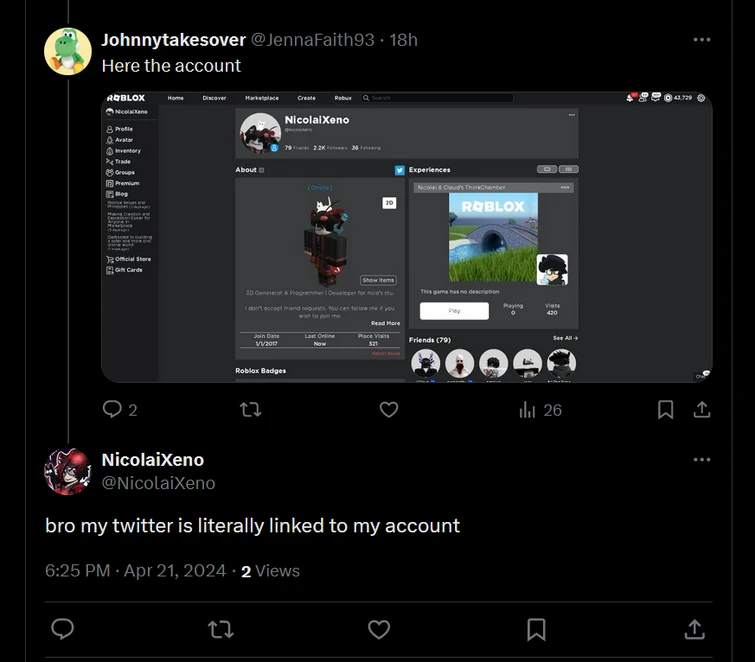Select the 'Here the account' tweet text

click(x=171, y=66)
